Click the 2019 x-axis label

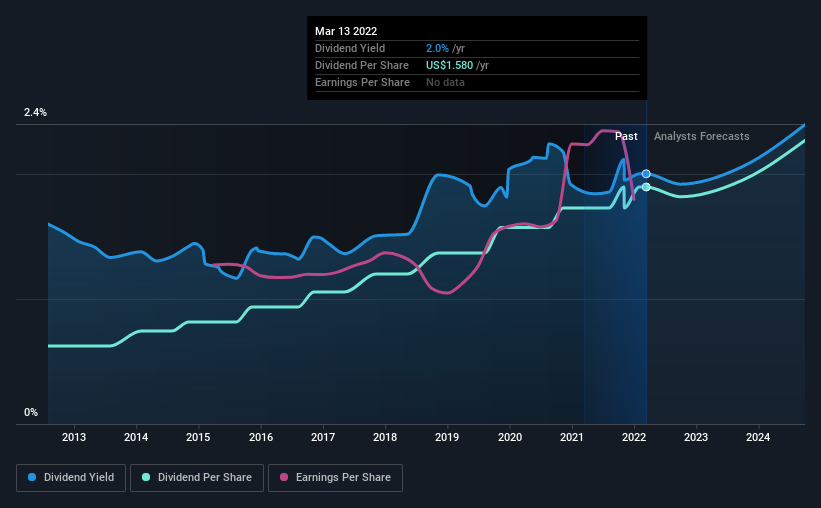447,437
